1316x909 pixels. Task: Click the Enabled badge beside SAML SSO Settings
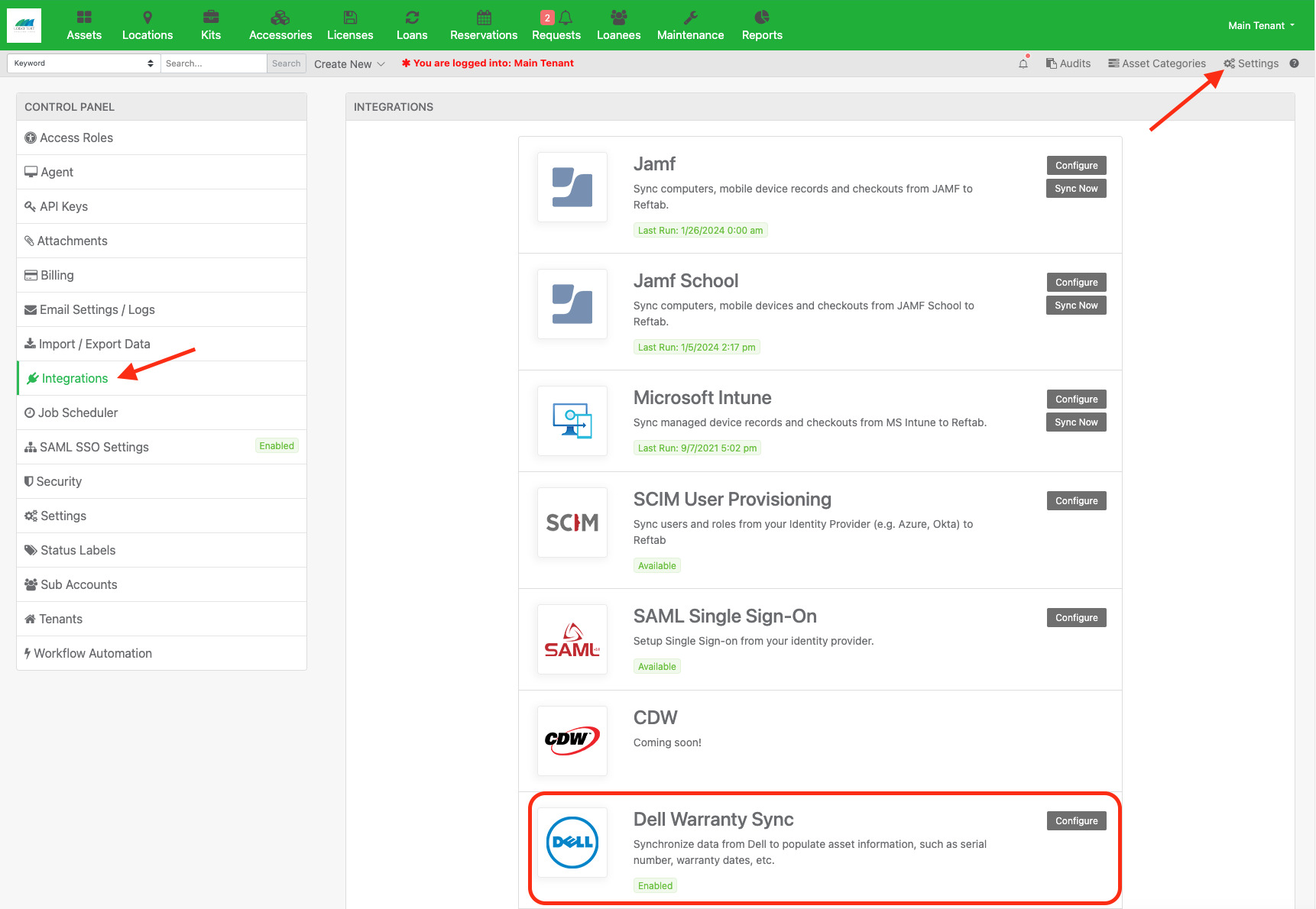pos(277,446)
